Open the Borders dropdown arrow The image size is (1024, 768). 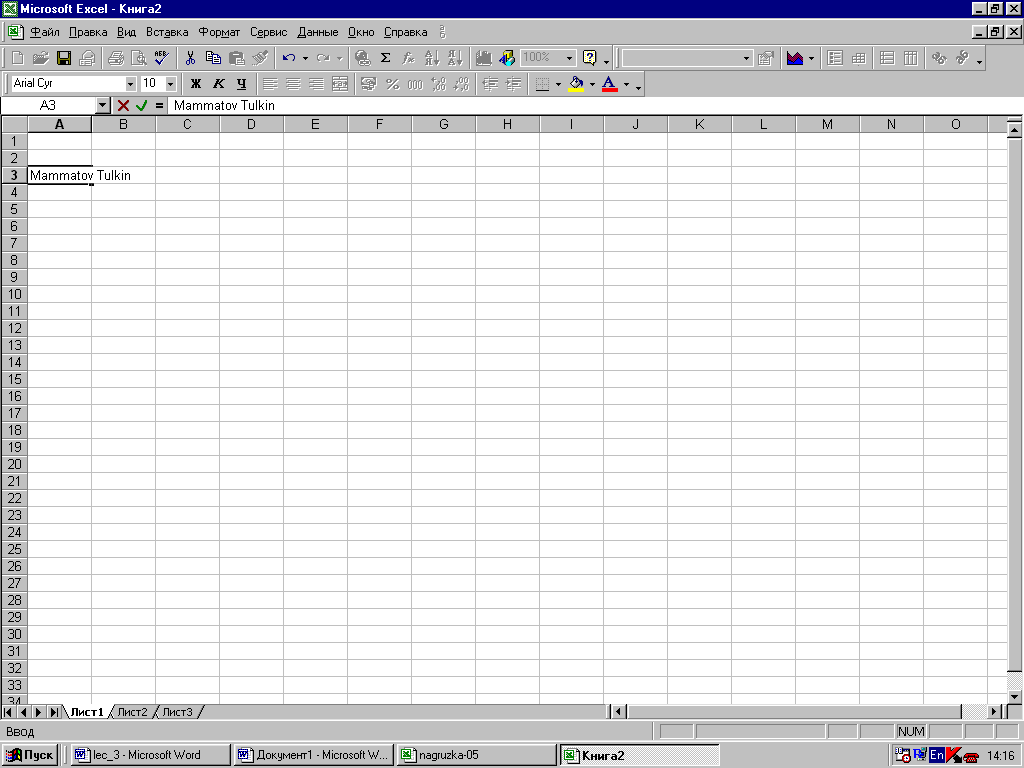click(x=558, y=84)
